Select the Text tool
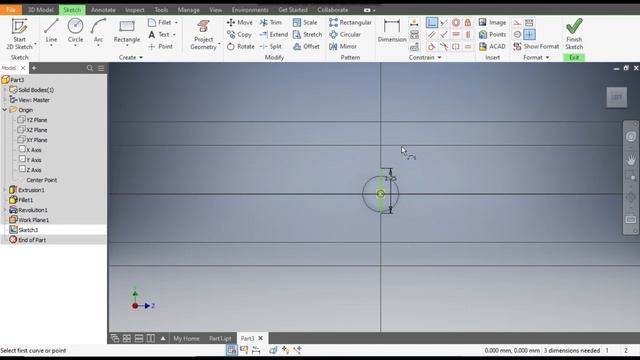The width and height of the screenshot is (640, 360). click(x=159, y=35)
